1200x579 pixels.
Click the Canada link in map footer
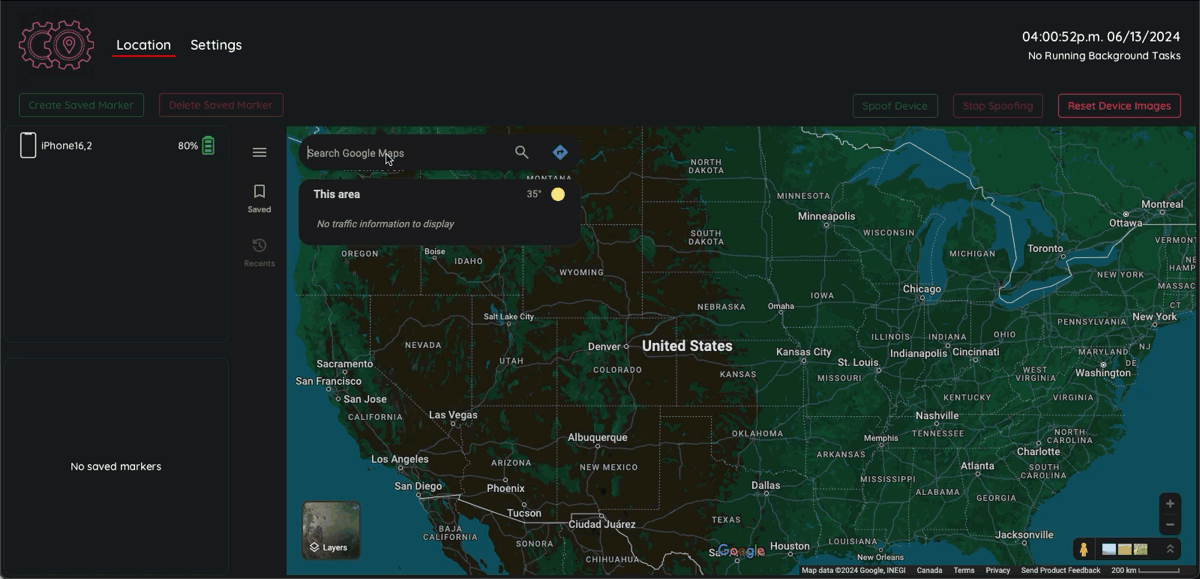click(x=930, y=571)
